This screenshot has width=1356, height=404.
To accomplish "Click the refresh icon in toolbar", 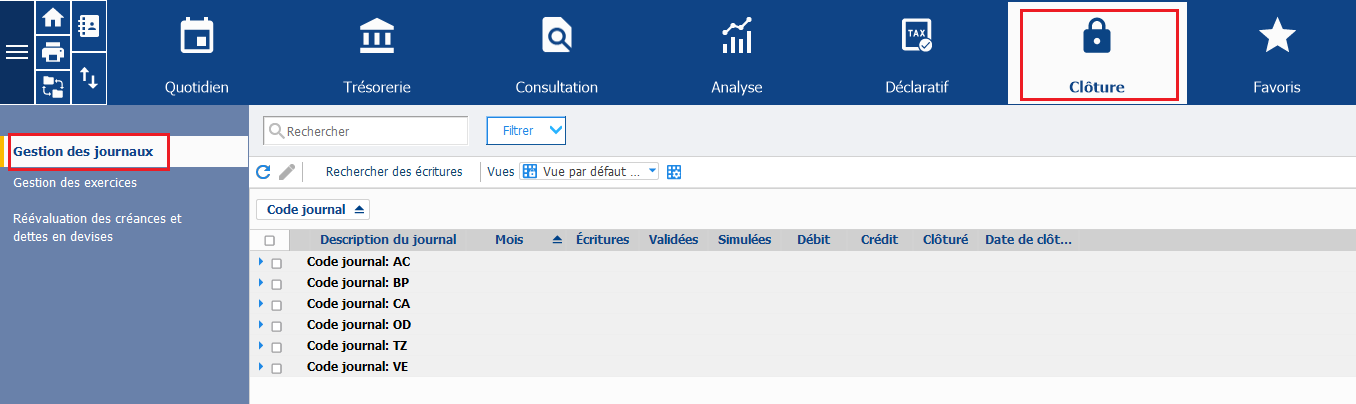I will 264,172.
